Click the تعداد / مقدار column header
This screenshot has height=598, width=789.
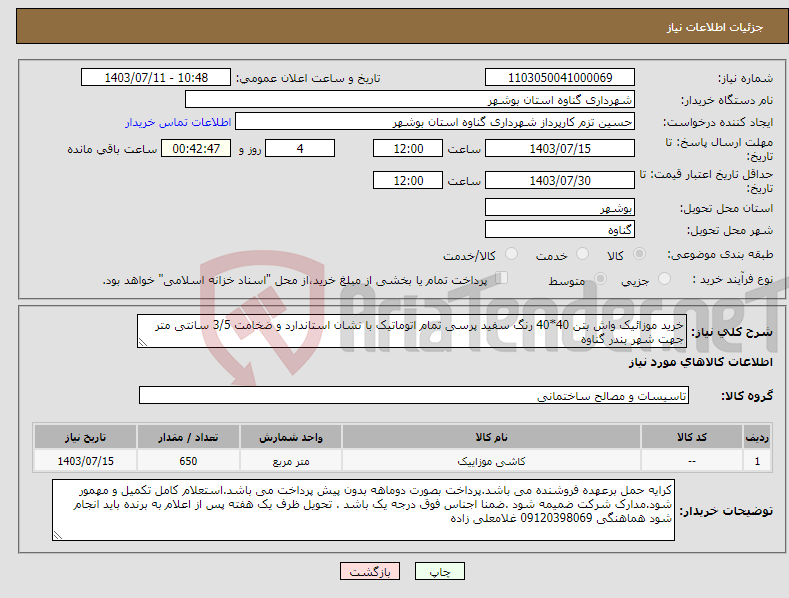coord(188,437)
